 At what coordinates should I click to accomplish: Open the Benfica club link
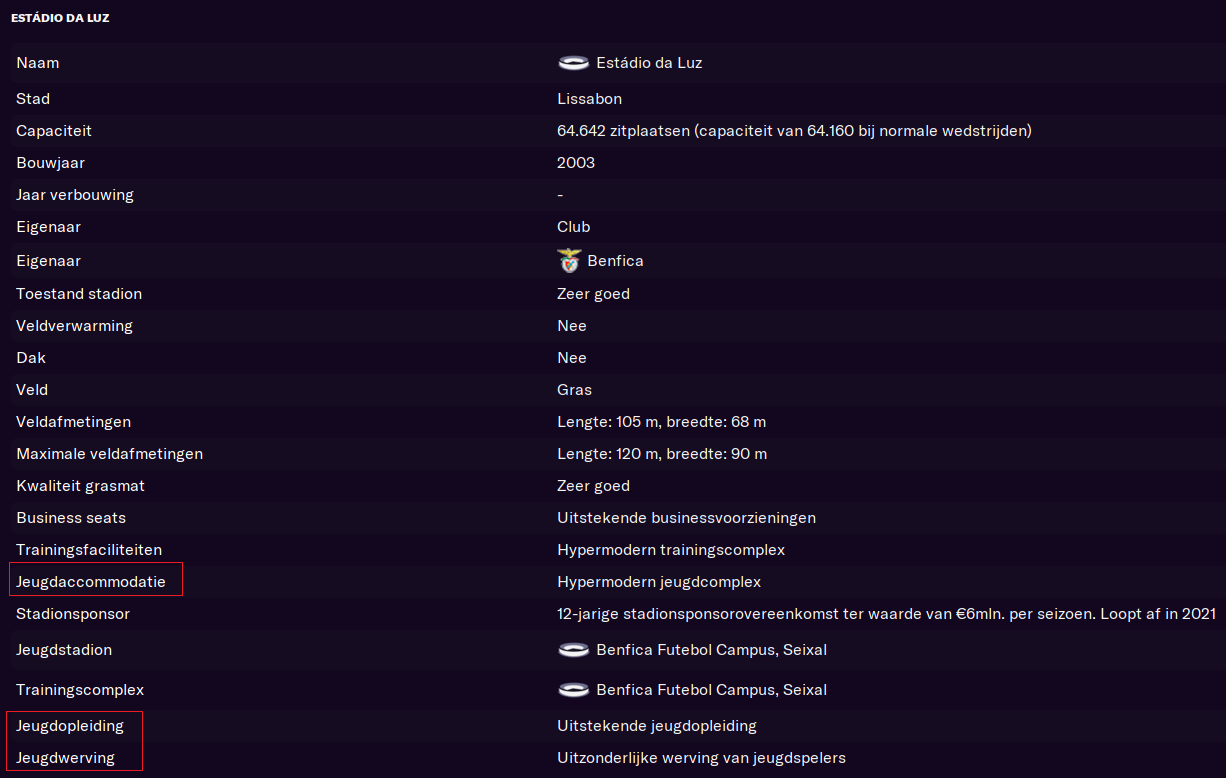point(615,261)
